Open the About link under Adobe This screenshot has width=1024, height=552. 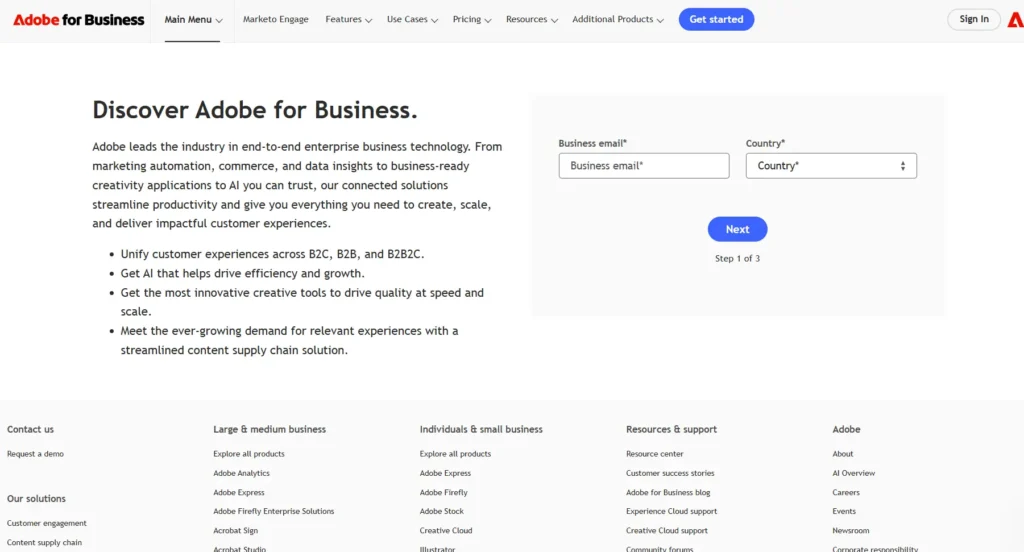[842, 454]
